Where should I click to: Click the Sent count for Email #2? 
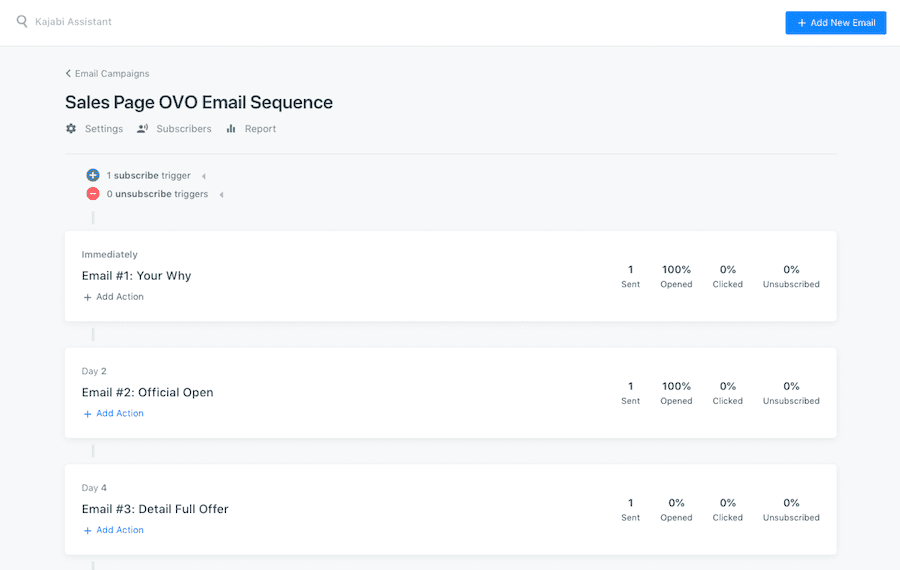pyautogui.click(x=630, y=393)
